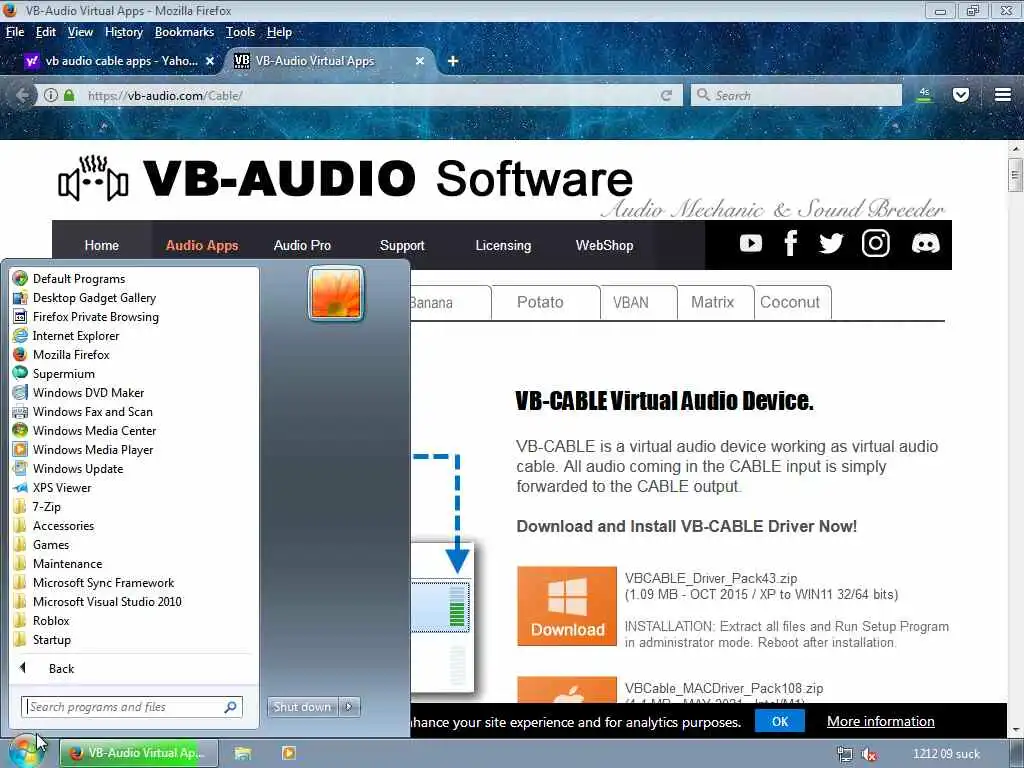1024x768 pixels.
Task: Open the Firefox hamburger menu
Action: 1002,95
